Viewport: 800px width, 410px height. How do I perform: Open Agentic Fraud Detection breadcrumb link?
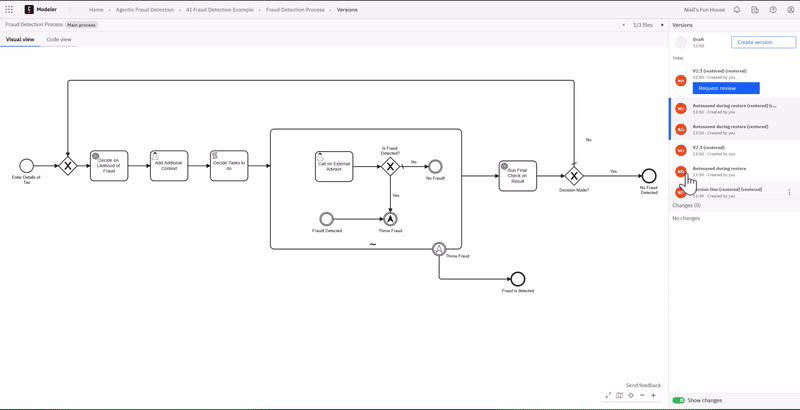[x=144, y=10]
